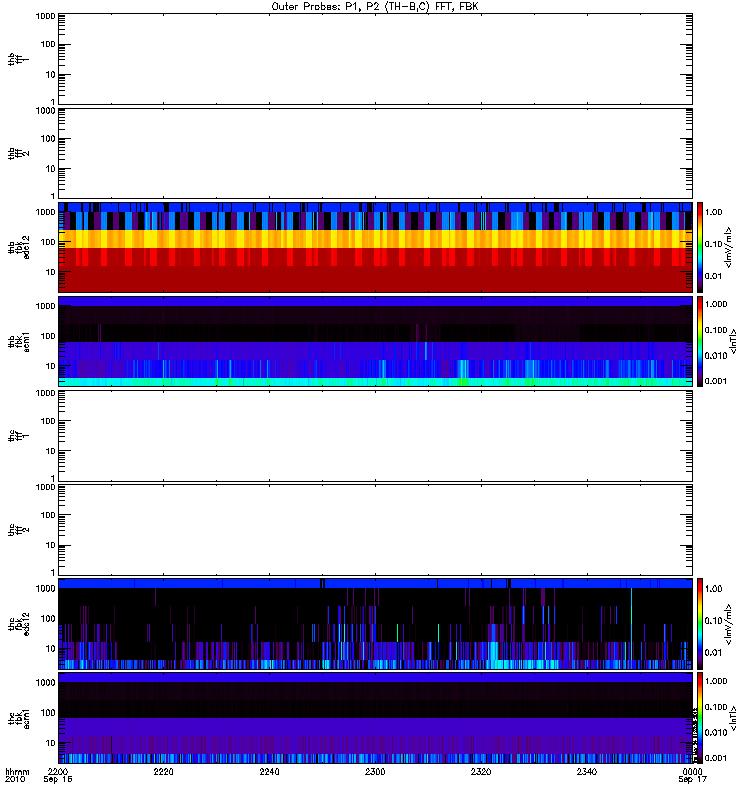Click the thb fbk scm1 spectrogram panel
The width and height of the screenshot is (750, 800).
(375, 341)
